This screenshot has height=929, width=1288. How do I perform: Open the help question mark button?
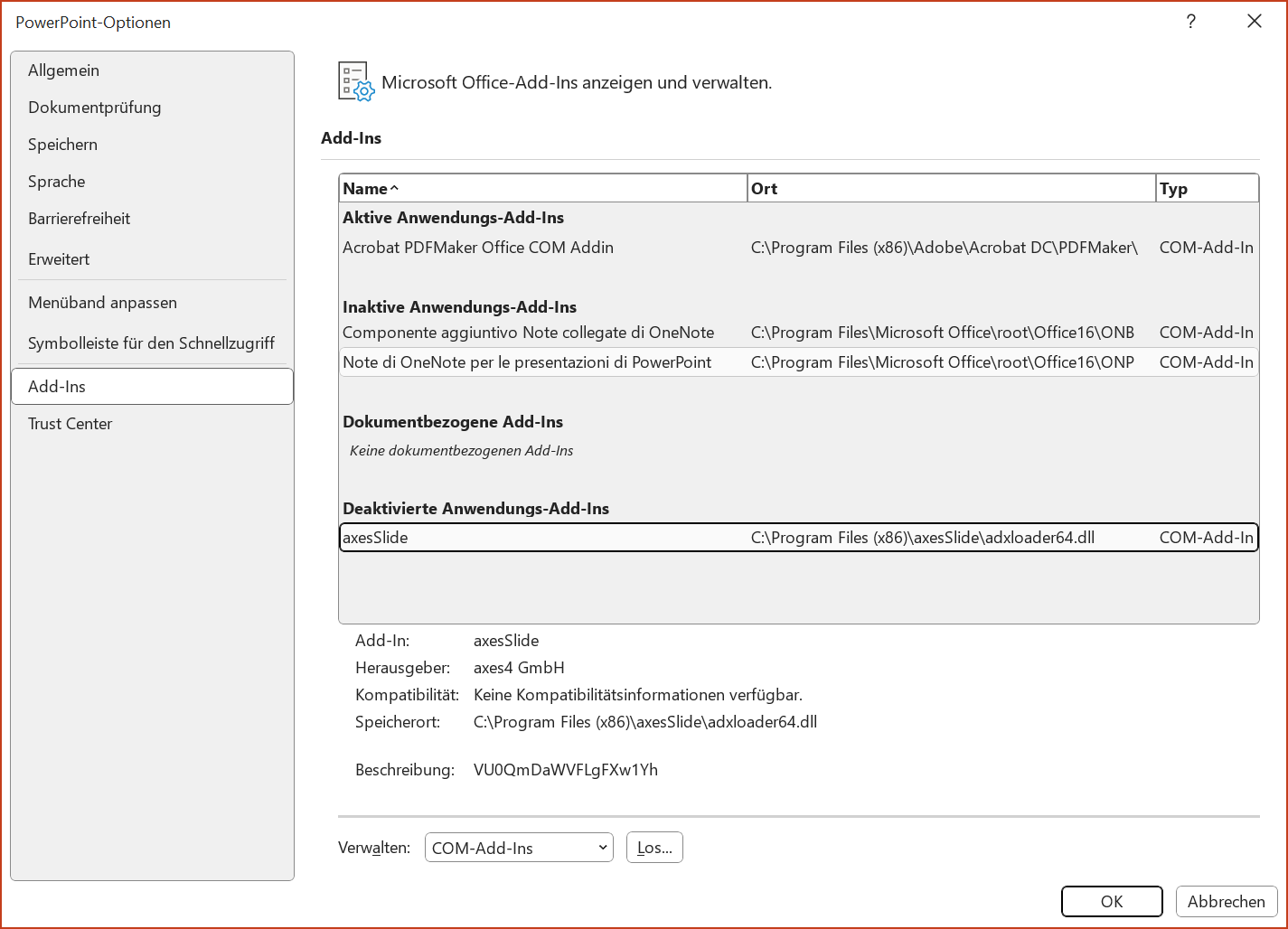pos(1191,22)
